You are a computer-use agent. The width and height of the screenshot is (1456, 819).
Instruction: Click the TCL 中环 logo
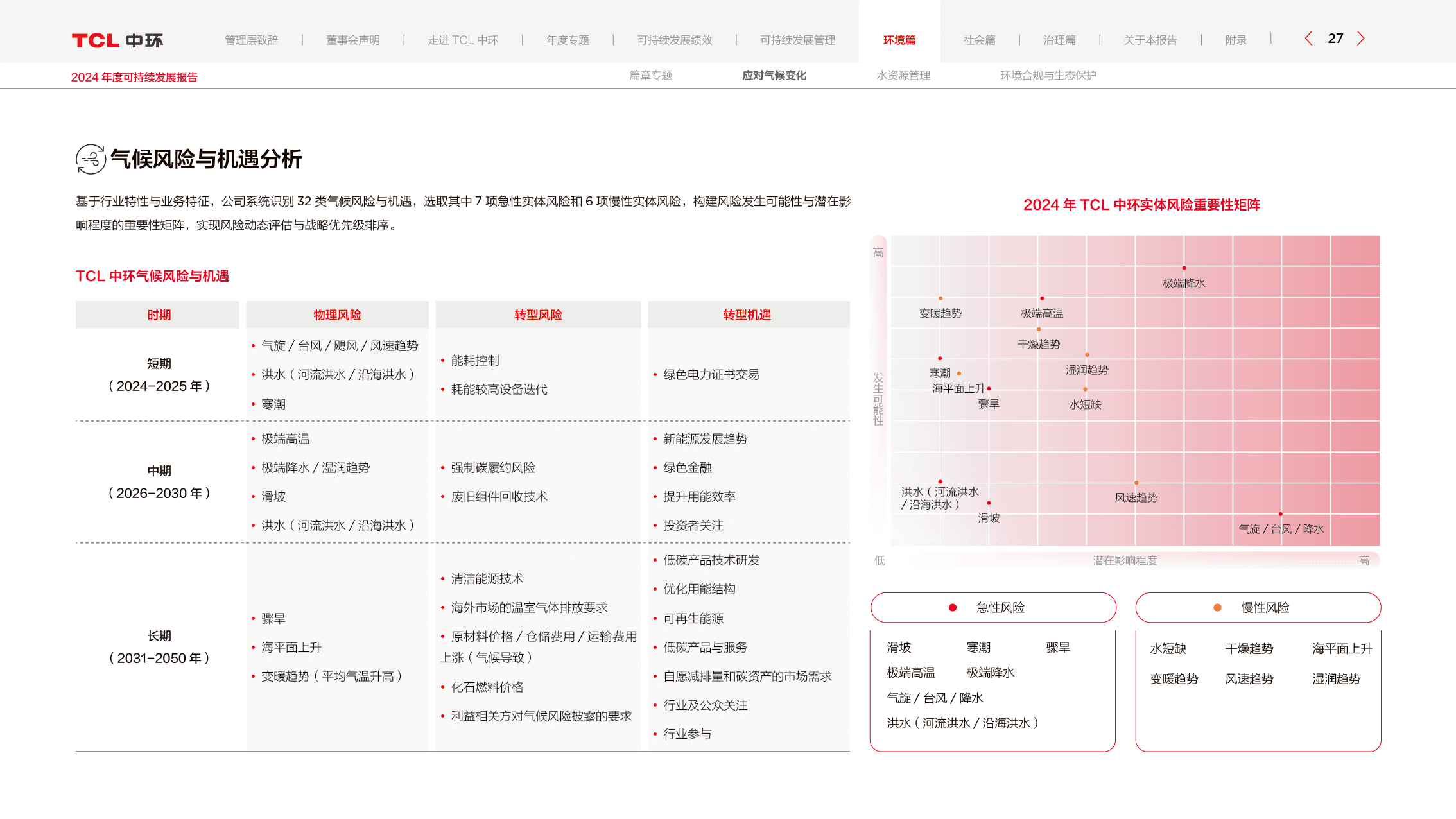tap(117, 40)
